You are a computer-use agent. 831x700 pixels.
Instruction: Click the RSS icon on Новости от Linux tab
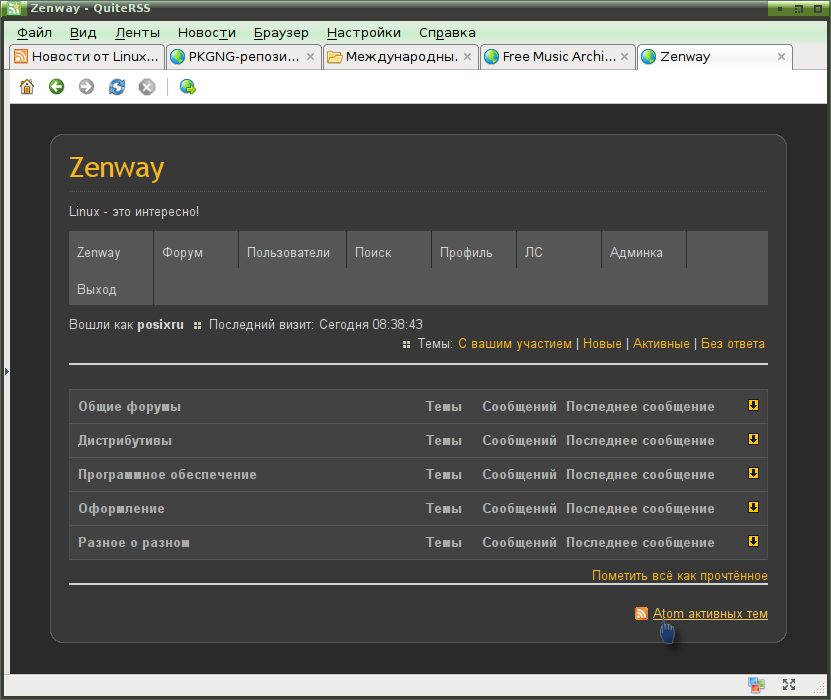[21, 57]
